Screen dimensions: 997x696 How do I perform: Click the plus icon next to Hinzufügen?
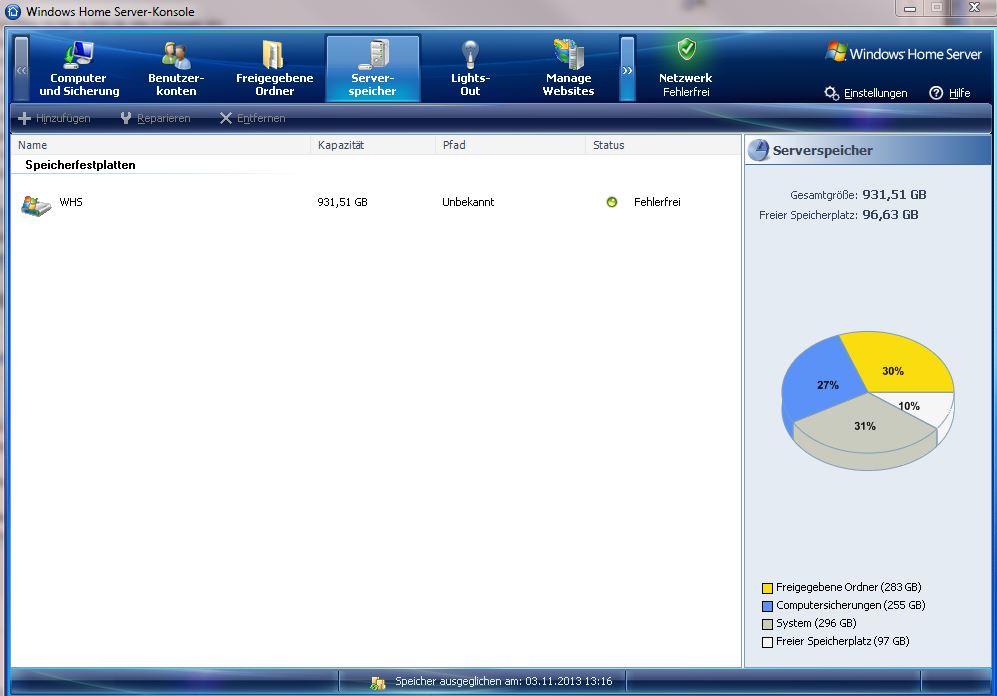pyautogui.click(x=24, y=118)
